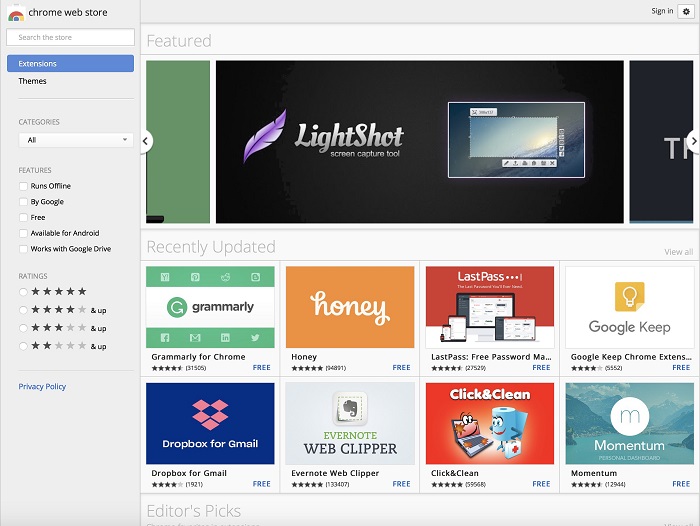Open Google Keep Chrome Extension title
The image size is (700, 526).
tap(631, 357)
